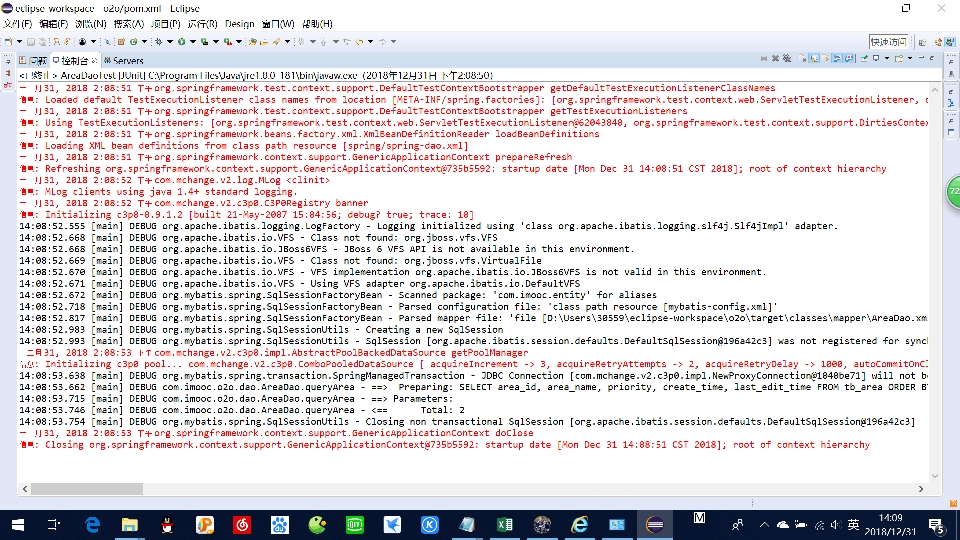Switch to the Java EE perspective icon
The width and height of the screenshot is (960, 540).
pyautogui.click(x=939, y=42)
